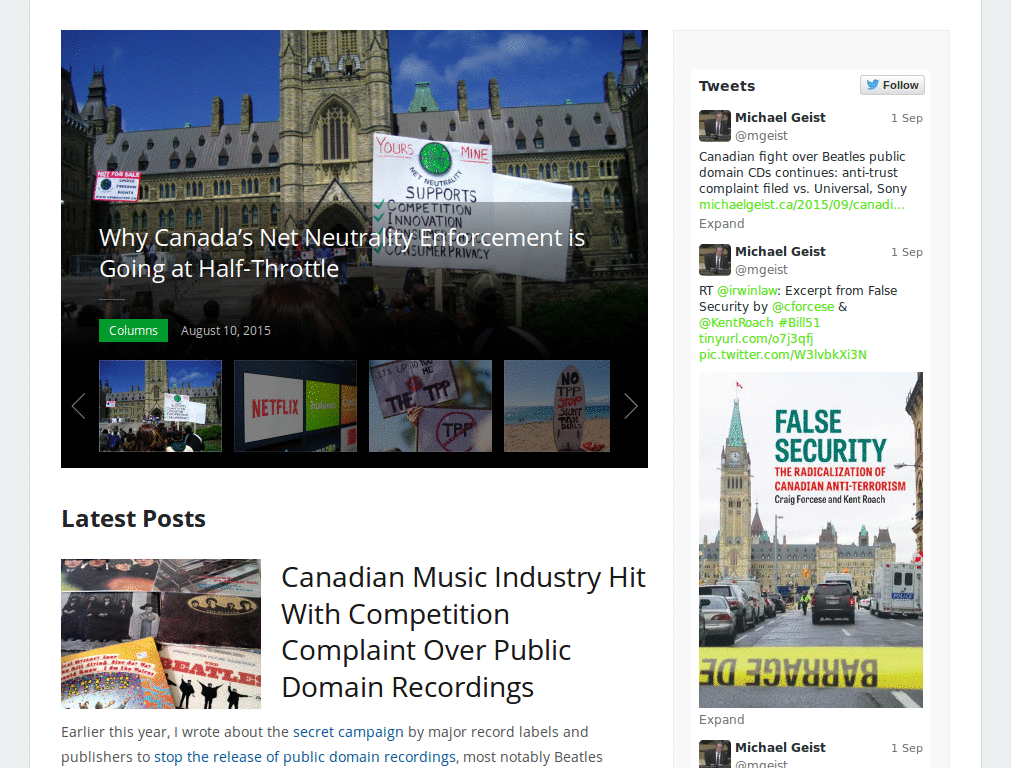Viewport: 1024px width, 768px height.
Task: Open Michael Geist name on first tweet
Action: (780, 118)
